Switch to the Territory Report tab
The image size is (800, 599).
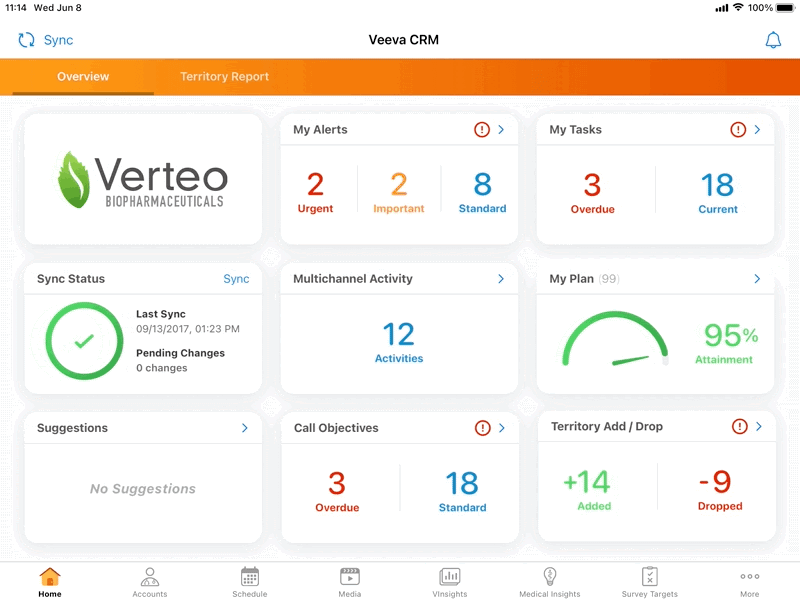224,77
